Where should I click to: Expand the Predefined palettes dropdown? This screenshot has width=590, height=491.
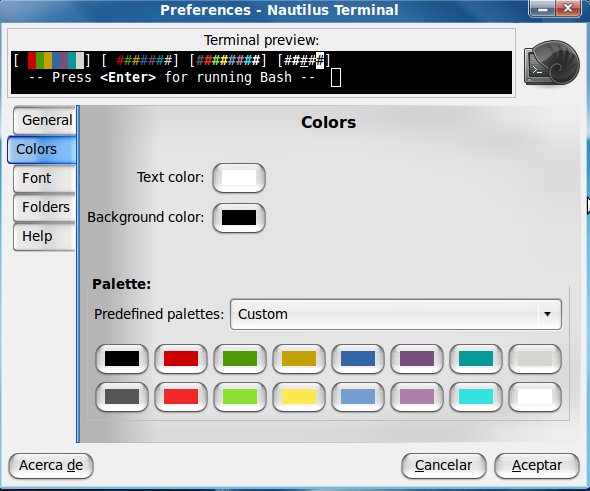pos(396,314)
